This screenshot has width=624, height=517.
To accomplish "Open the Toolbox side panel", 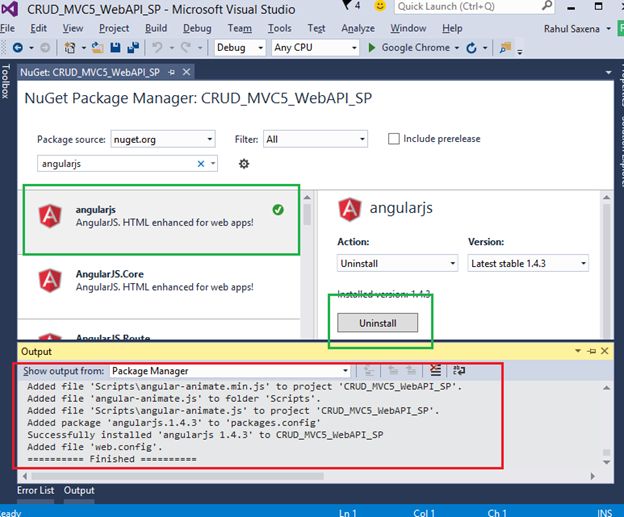I will [x=6, y=81].
